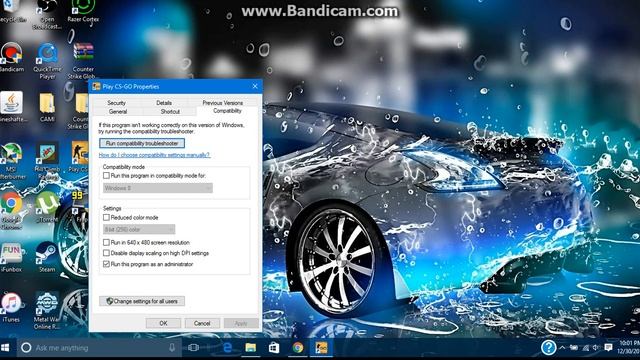
Task: Select the Compatibility tab
Action: [227, 111]
